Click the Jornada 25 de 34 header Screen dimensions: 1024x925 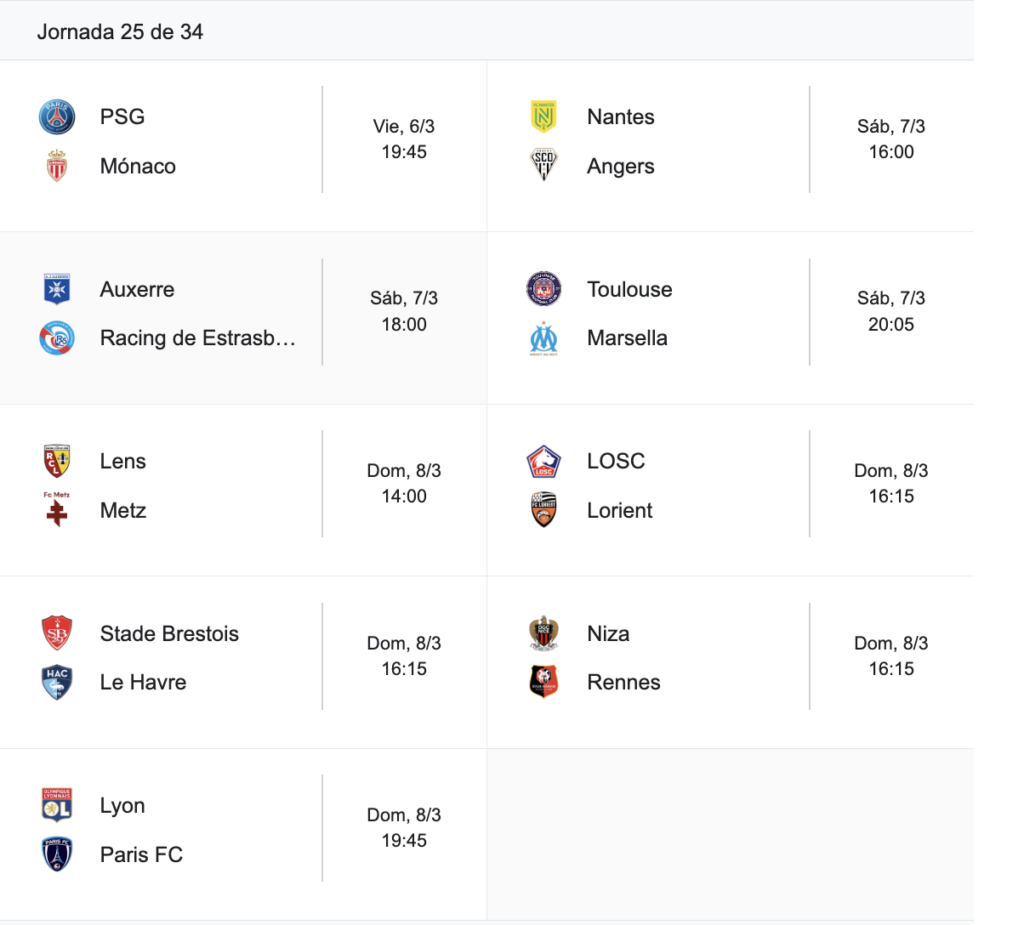(120, 32)
